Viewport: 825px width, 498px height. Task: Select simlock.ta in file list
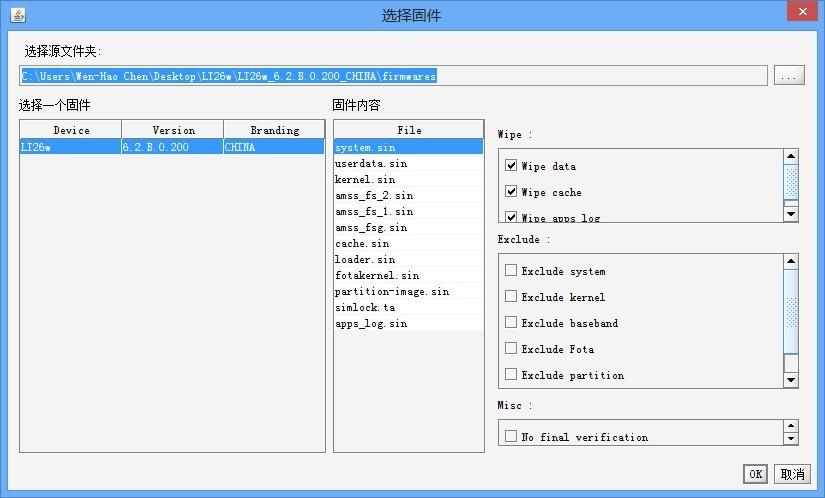coord(408,307)
